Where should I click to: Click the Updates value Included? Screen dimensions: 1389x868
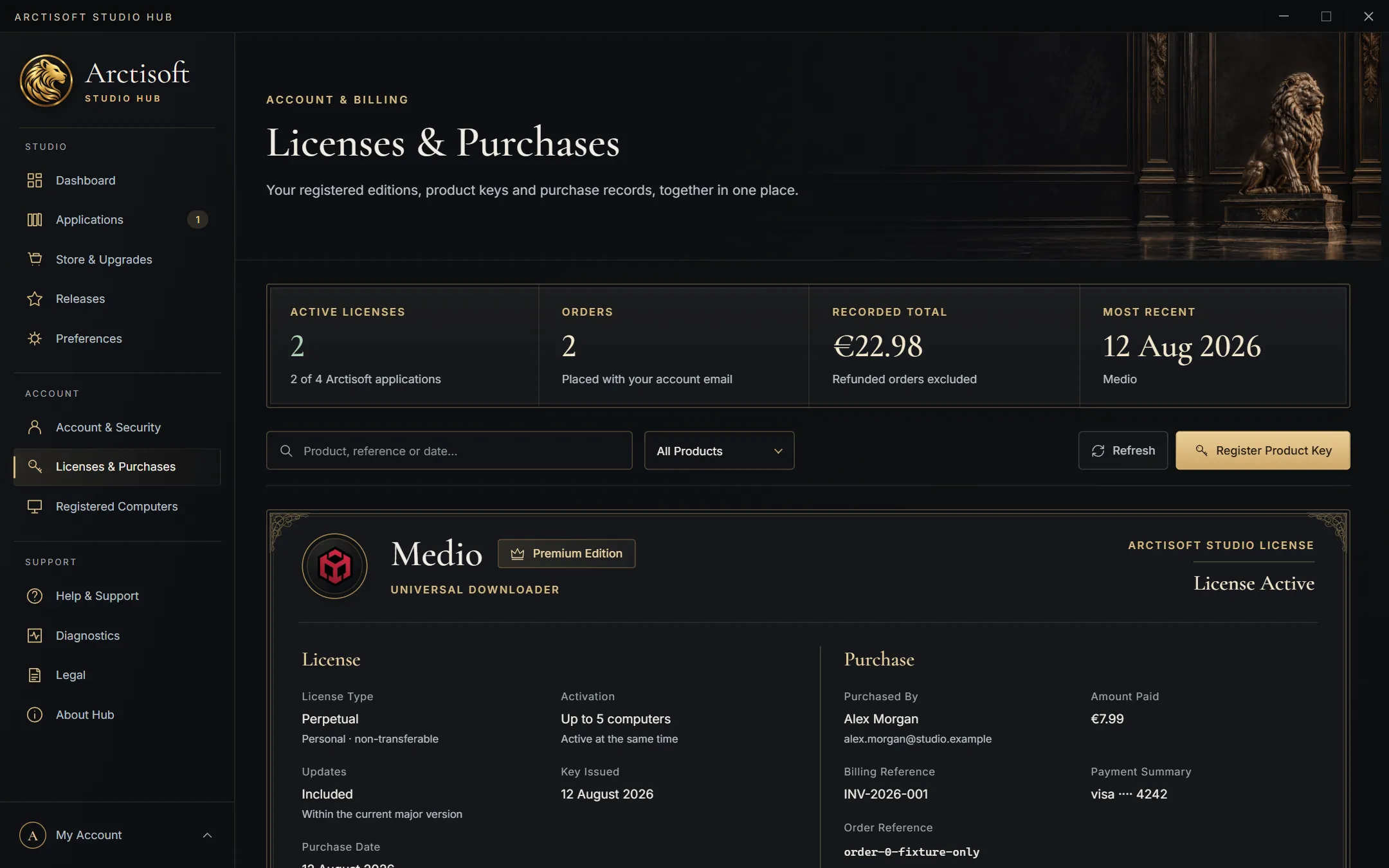click(327, 794)
